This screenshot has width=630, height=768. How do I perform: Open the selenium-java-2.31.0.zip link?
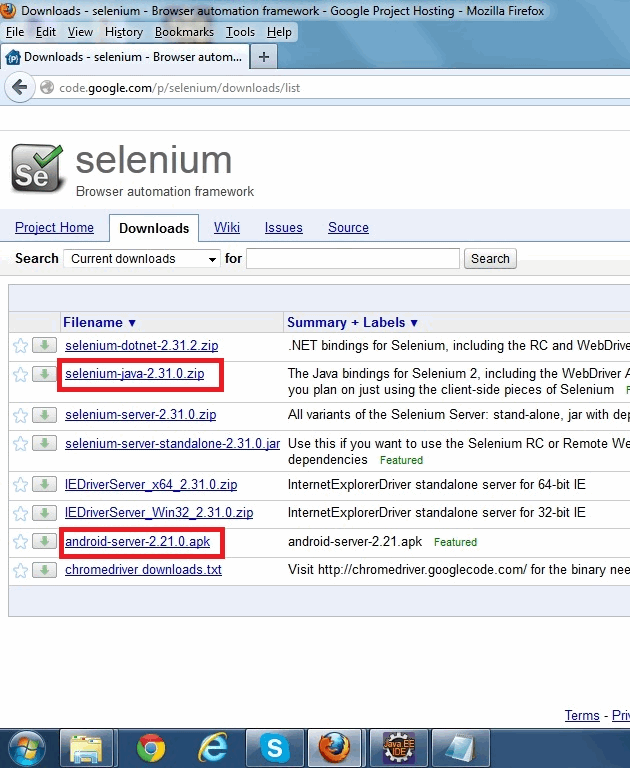pos(135,374)
